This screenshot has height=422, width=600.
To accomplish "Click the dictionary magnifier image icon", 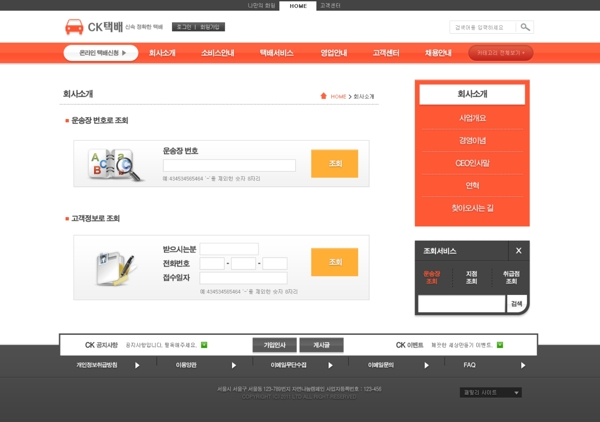I will 114,165.
